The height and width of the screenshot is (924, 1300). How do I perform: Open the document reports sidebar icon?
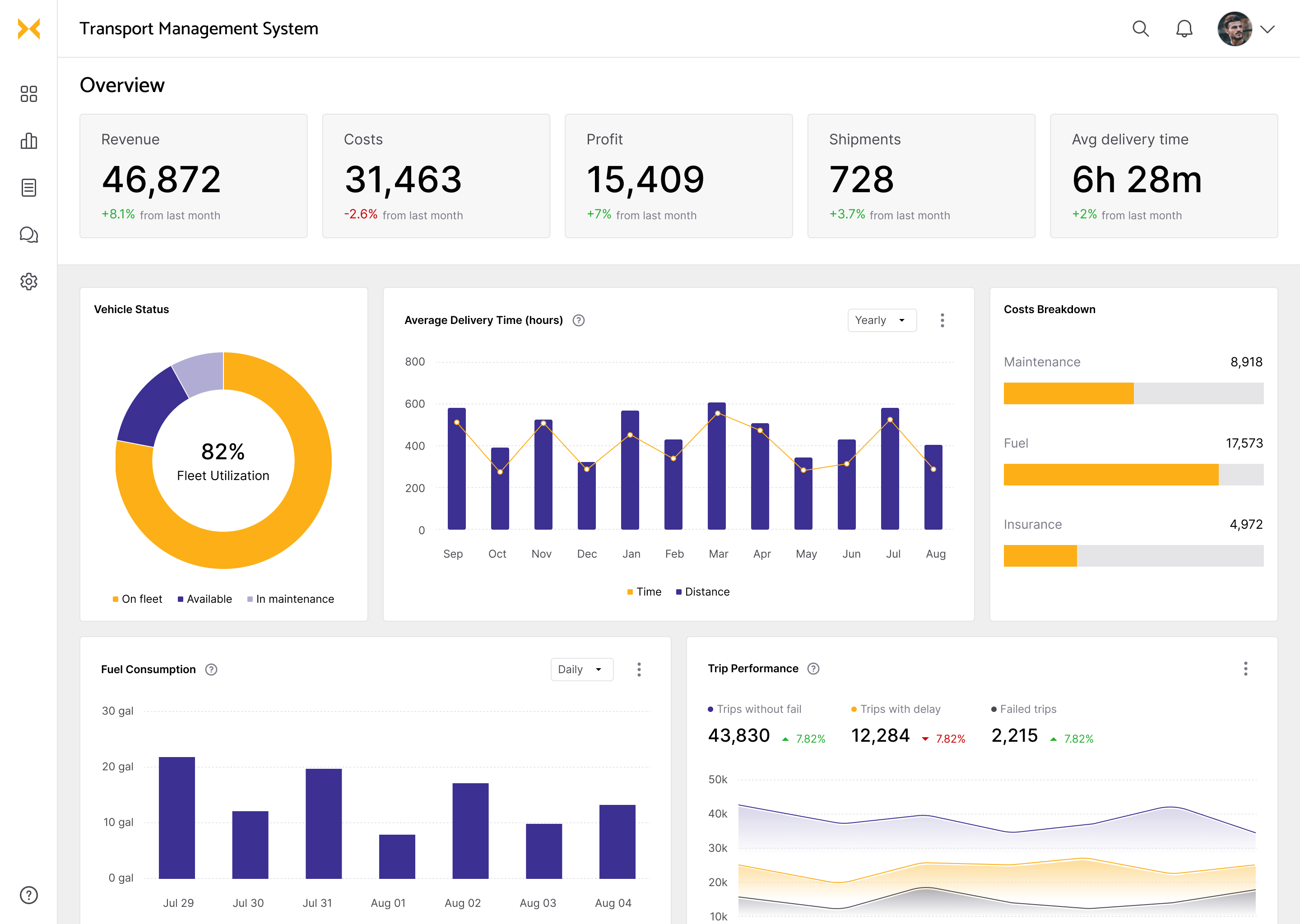[28, 188]
